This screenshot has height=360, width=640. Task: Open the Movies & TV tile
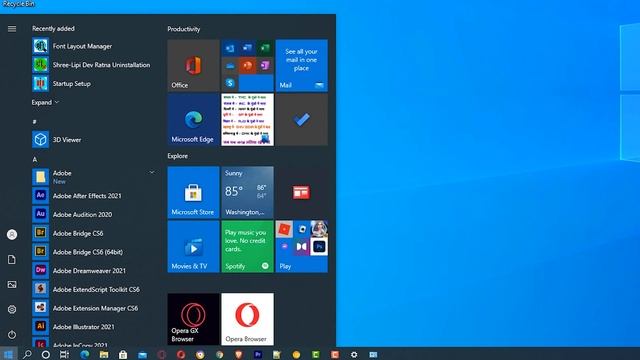(x=193, y=247)
